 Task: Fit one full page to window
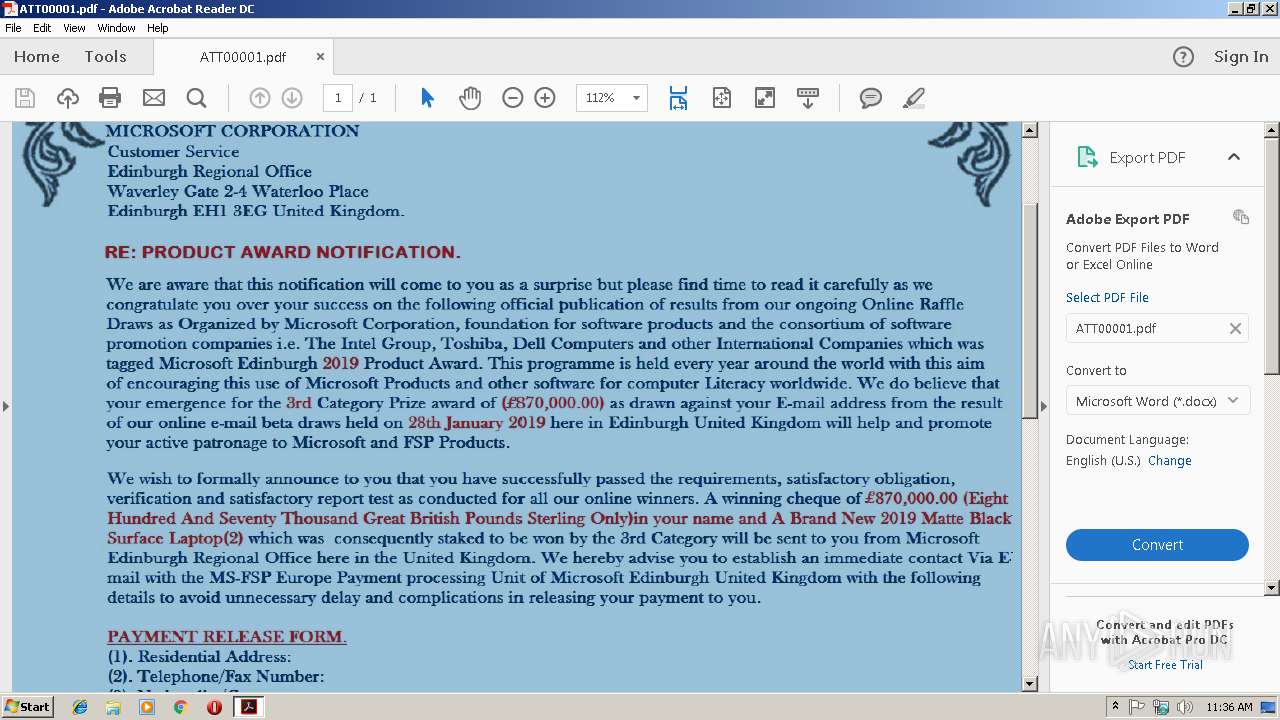tap(722, 98)
